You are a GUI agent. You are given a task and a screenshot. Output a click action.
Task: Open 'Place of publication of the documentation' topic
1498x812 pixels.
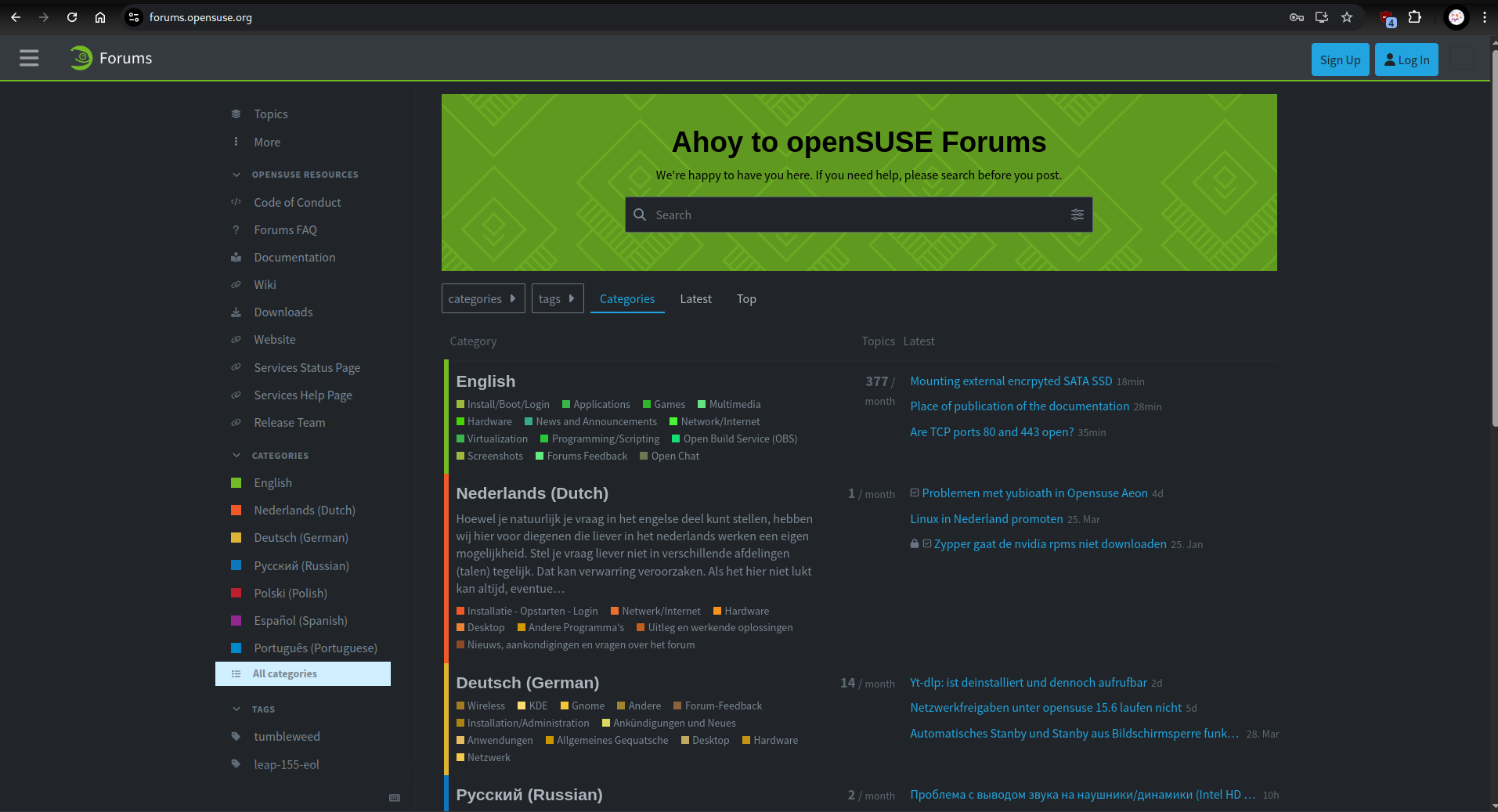1020,406
